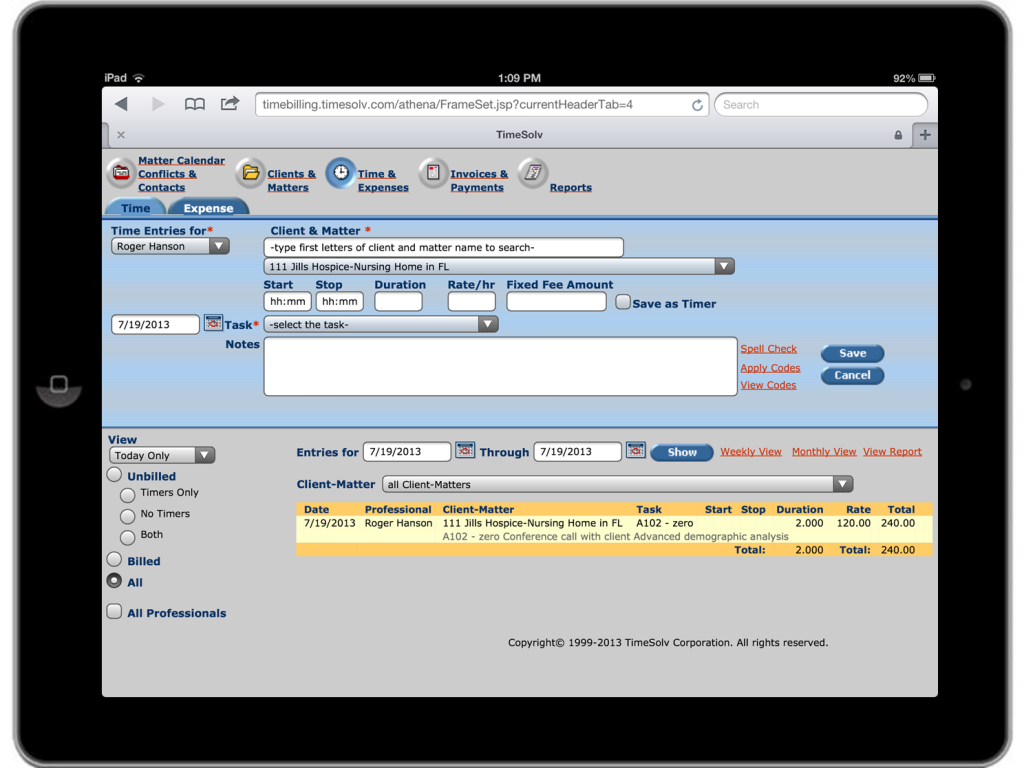The image size is (1024, 768).
Task: Enable the Save as Timer checkbox
Action: click(622, 301)
